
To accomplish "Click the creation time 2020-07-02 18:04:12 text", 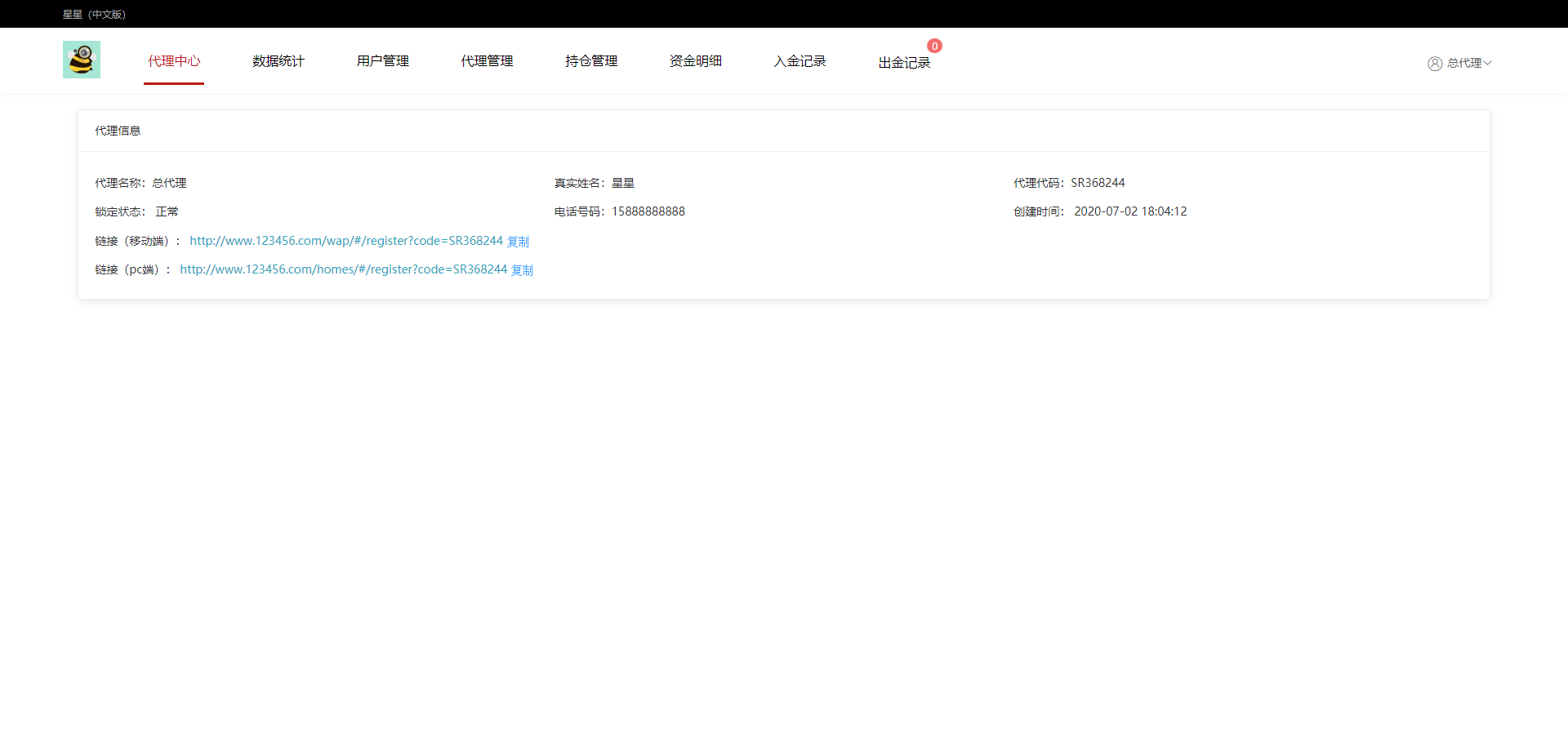I will [x=1130, y=211].
